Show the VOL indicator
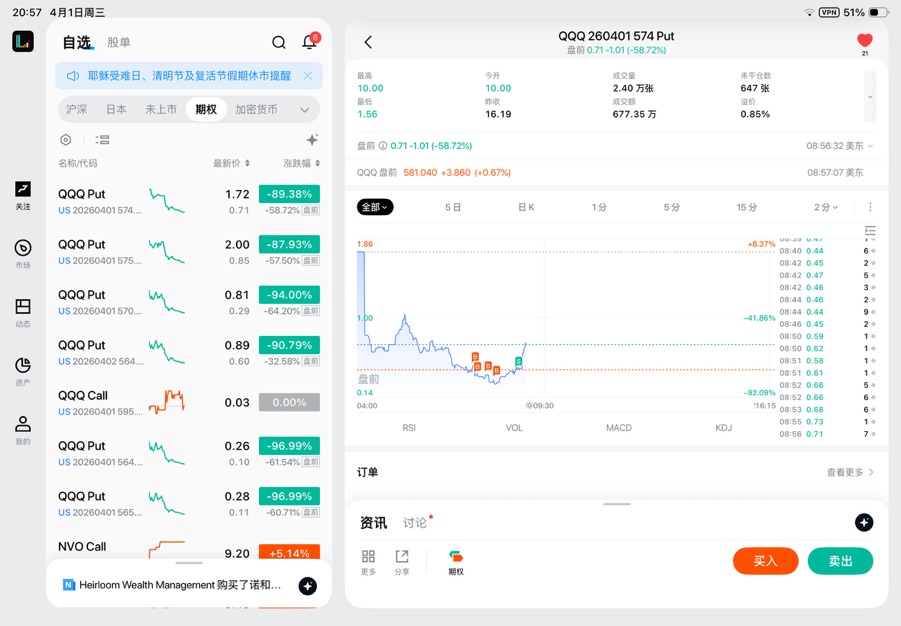901x626 pixels. [514, 428]
